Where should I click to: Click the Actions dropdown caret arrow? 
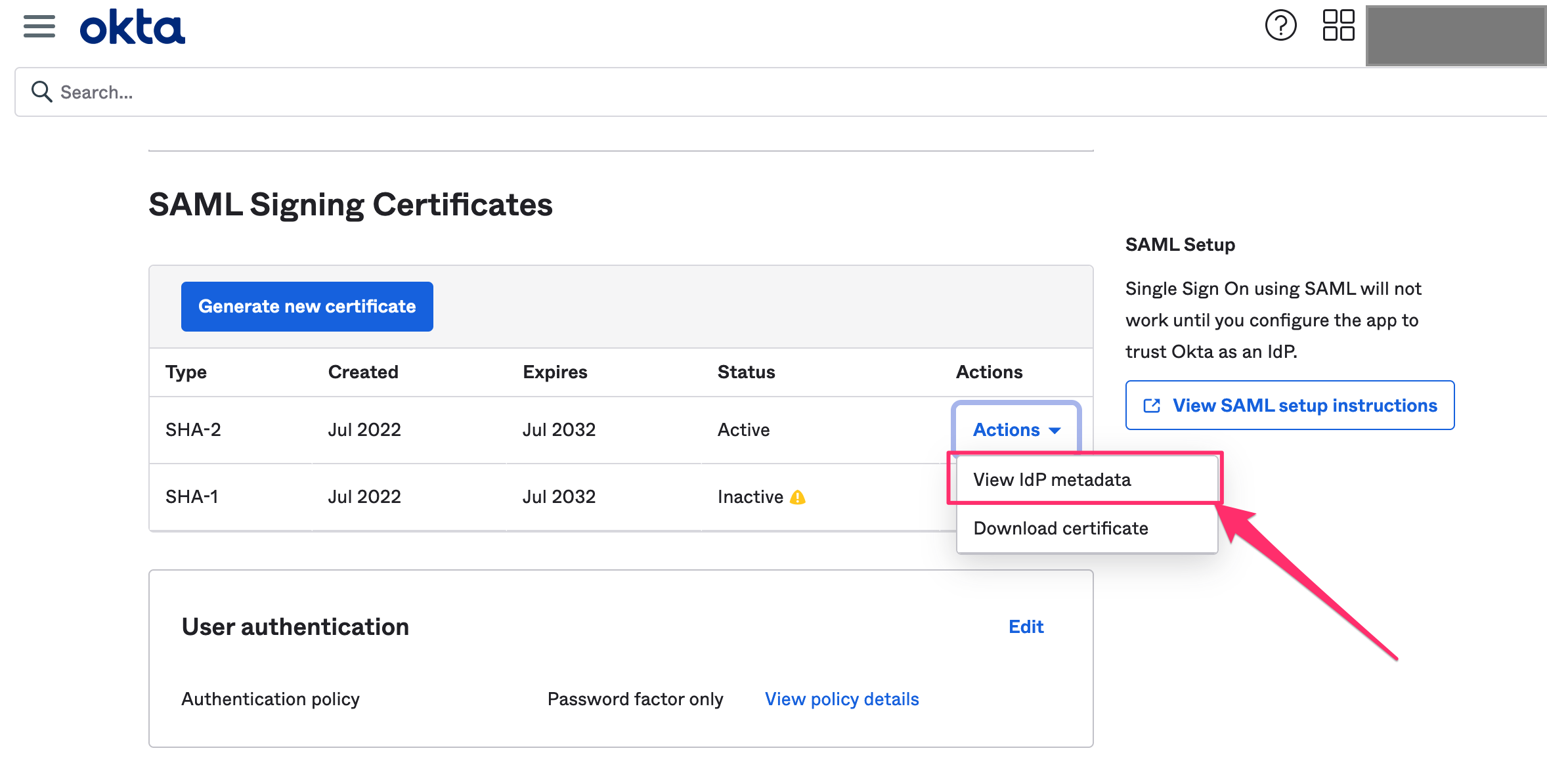pos(1055,431)
